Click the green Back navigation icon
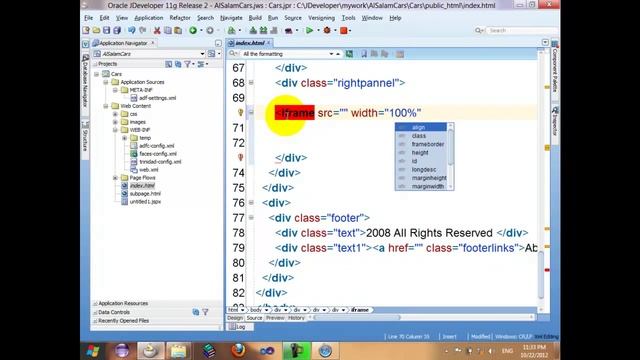This screenshot has height=360, width=640. click(x=193, y=30)
